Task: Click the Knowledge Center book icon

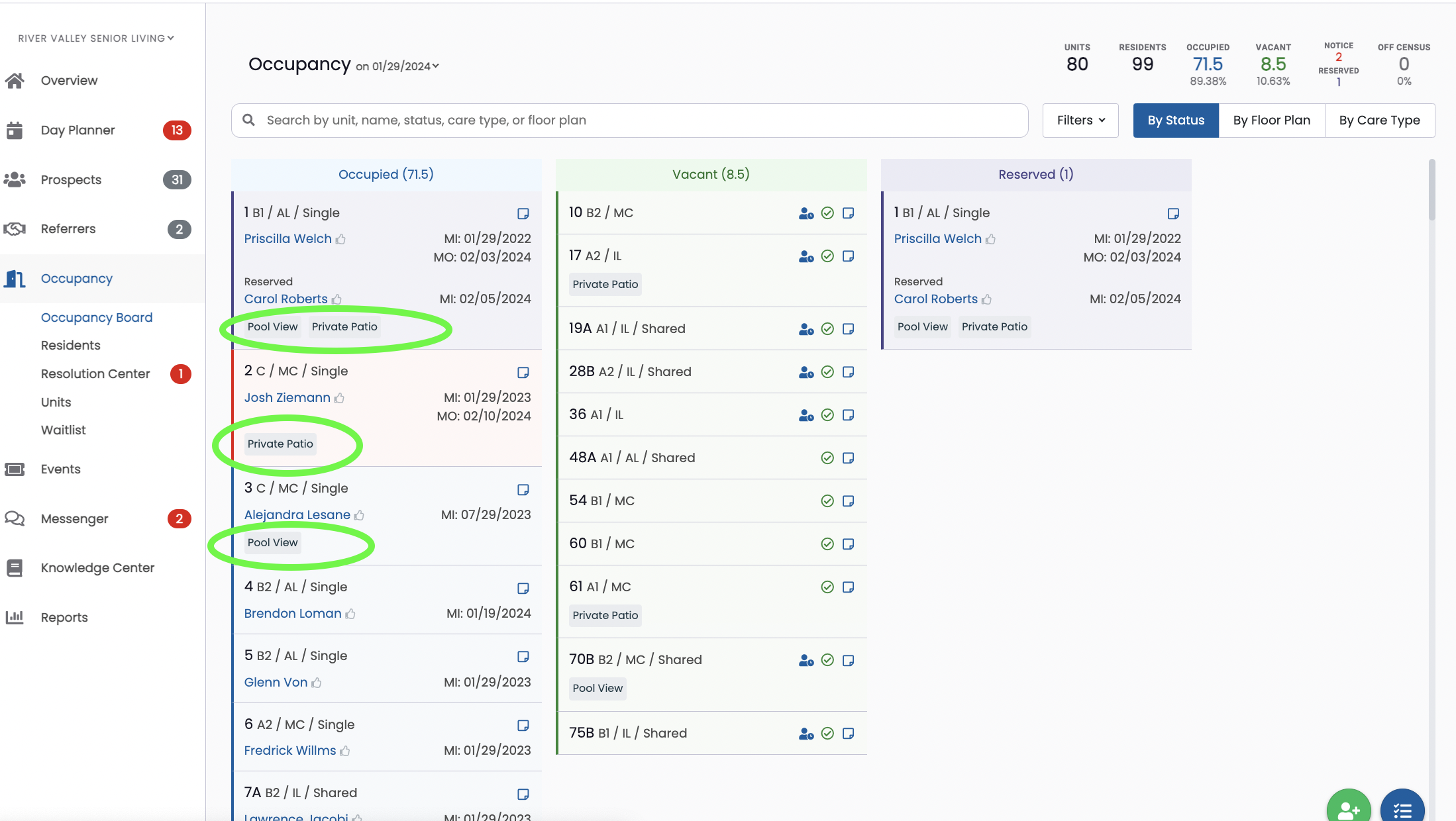Action: (x=15, y=568)
